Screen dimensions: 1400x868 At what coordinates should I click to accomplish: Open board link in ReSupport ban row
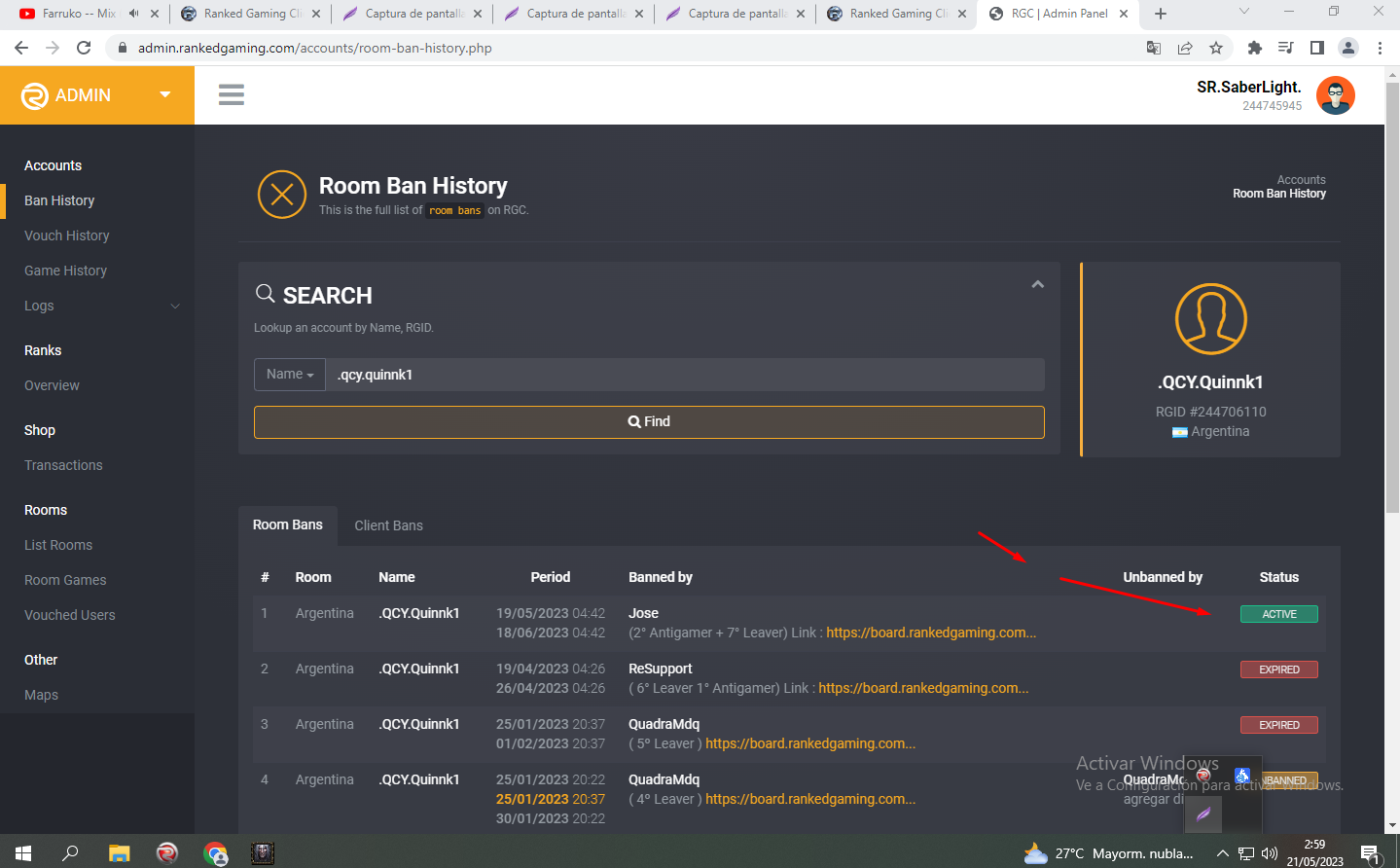(923, 688)
